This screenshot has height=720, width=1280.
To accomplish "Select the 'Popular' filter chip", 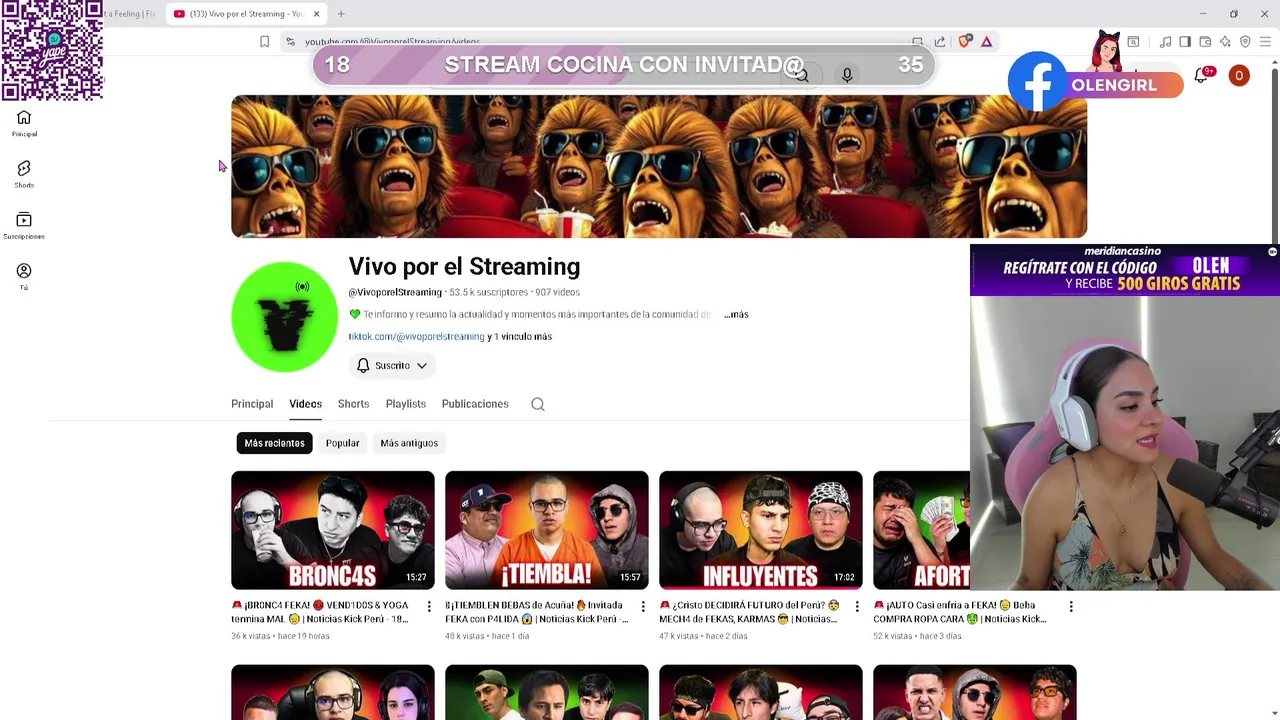I will tap(342, 443).
